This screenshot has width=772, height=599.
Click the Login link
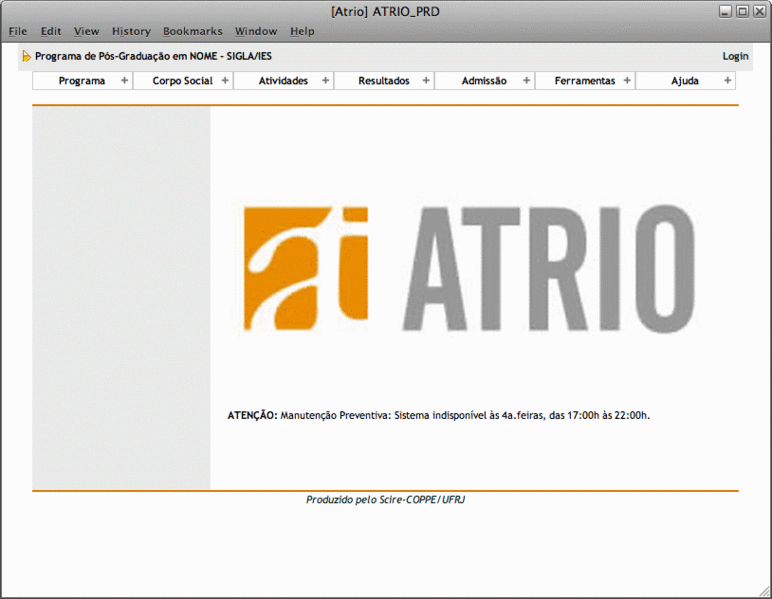pos(735,56)
